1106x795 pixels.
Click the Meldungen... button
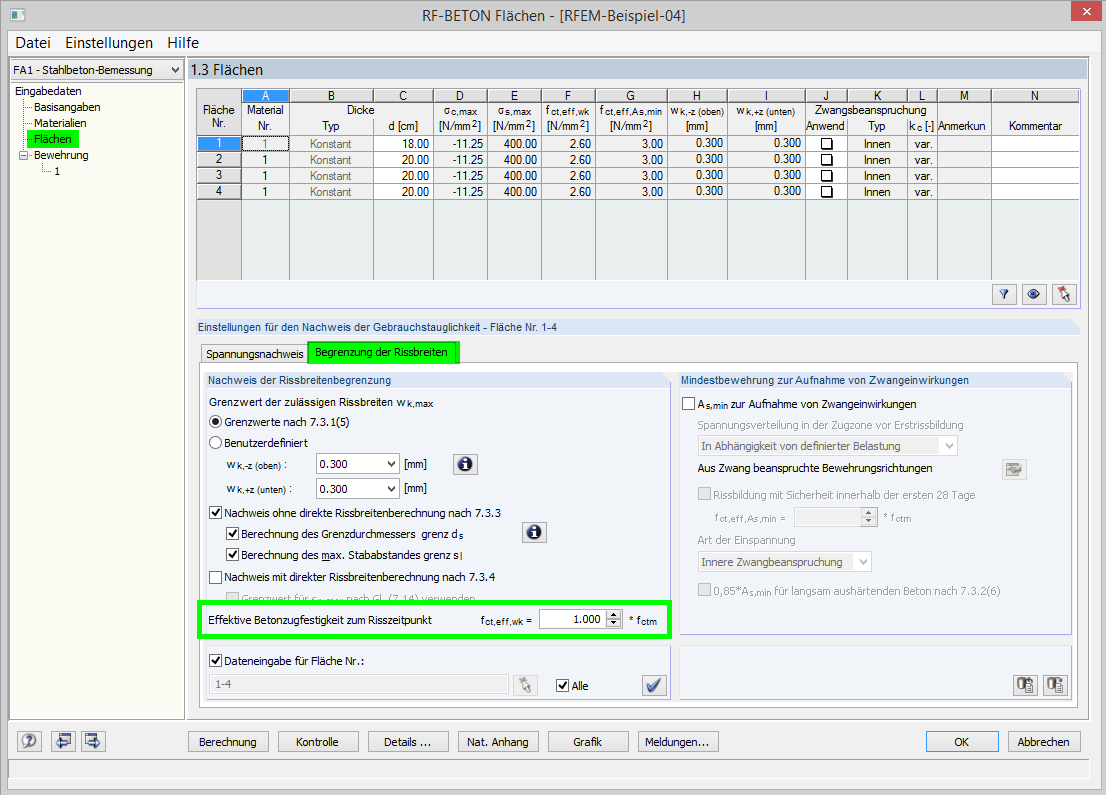678,741
